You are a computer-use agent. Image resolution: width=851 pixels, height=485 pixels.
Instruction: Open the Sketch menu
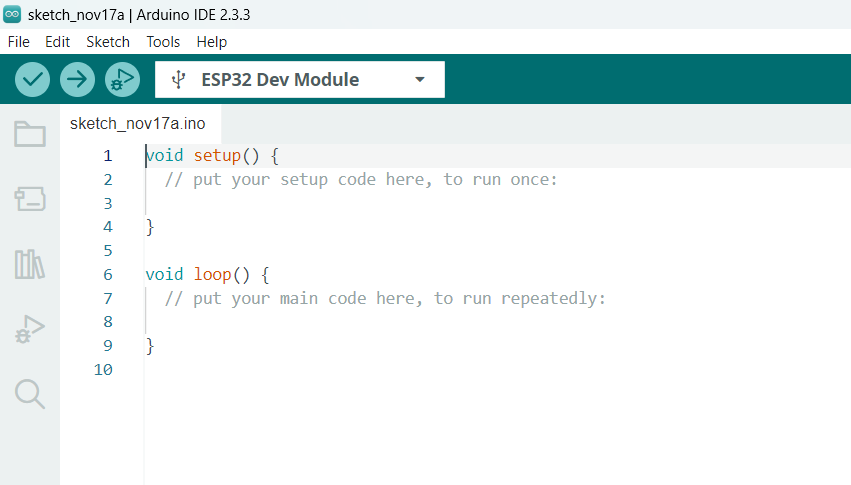tap(108, 42)
